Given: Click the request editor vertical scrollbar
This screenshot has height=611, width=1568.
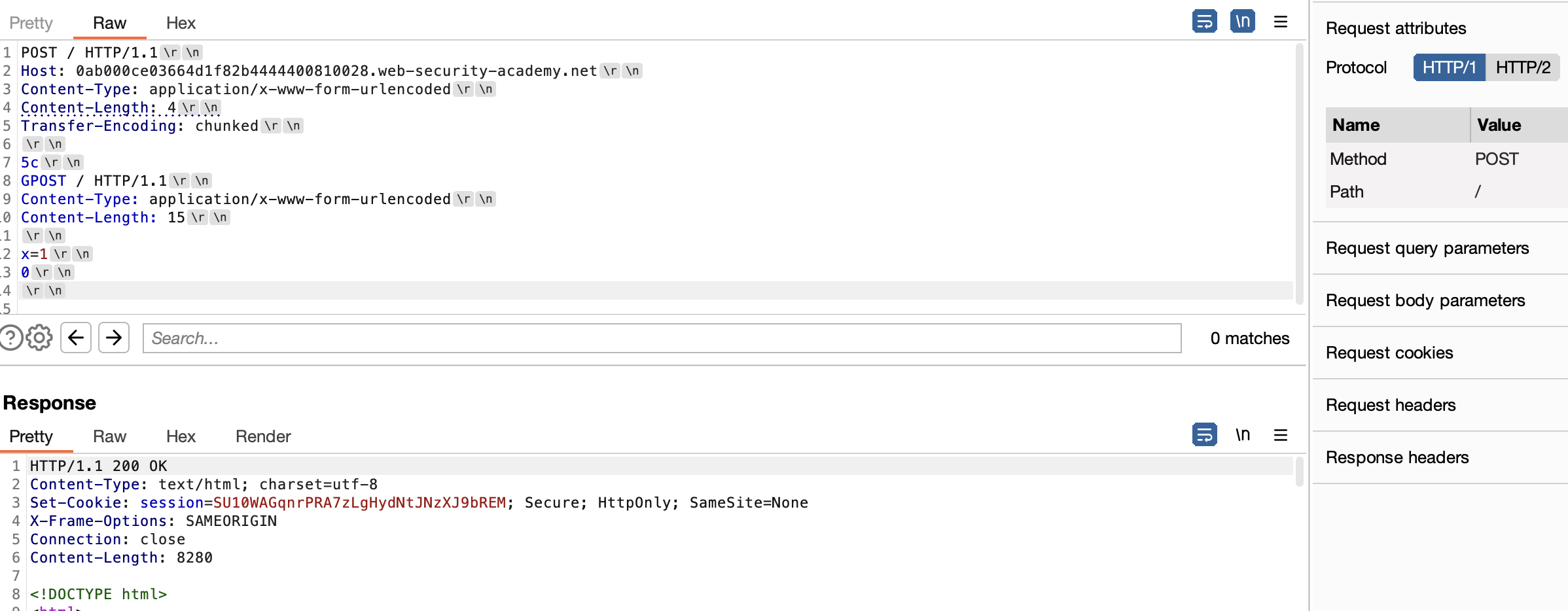Looking at the screenshot, I should (x=1299, y=173).
